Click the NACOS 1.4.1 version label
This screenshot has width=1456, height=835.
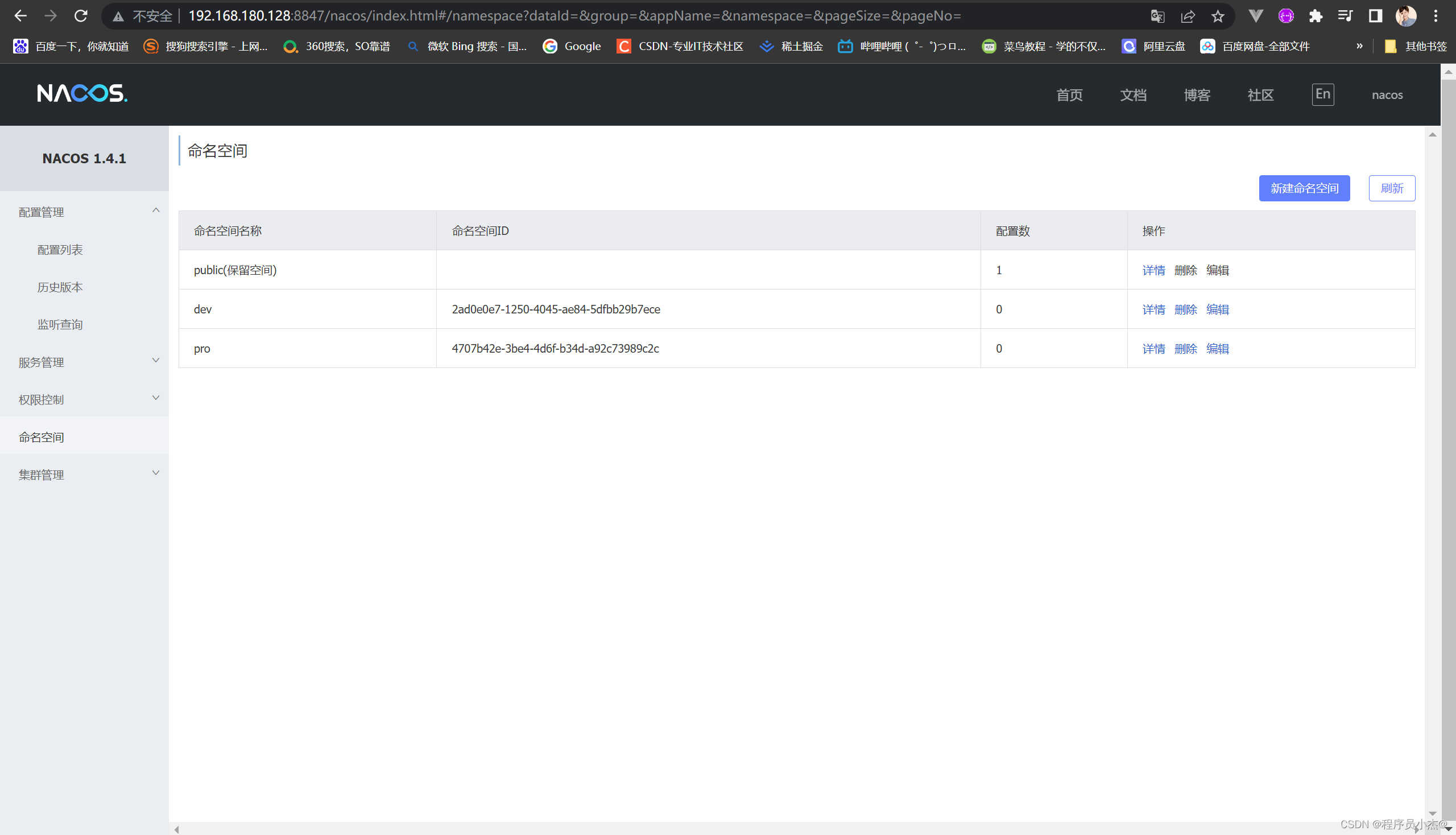click(x=84, y=159)
